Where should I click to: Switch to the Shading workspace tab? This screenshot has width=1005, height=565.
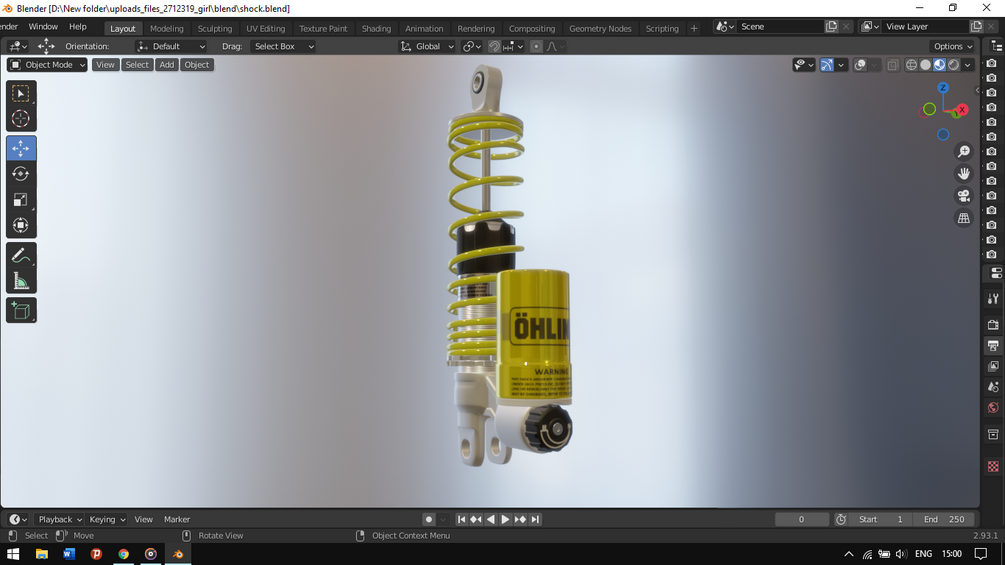[x=376, y=29]
